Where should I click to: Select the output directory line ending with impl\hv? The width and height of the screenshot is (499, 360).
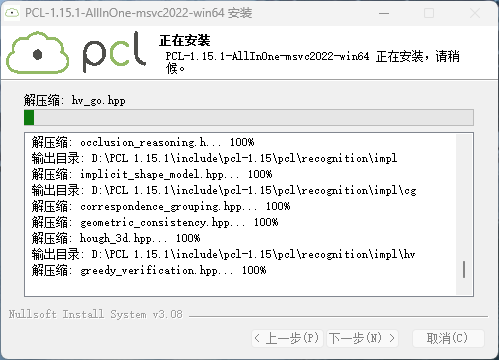[x=223, y=254]
